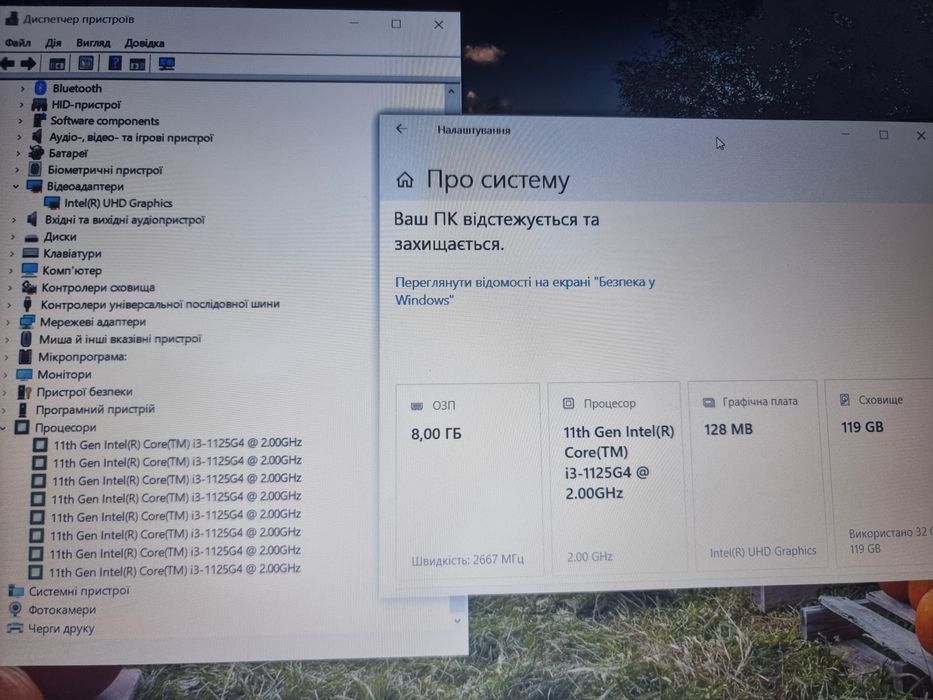Open the Файл menu
This screenshot has height=700, width=933.
pyautogui.click(x=18, y=43)
